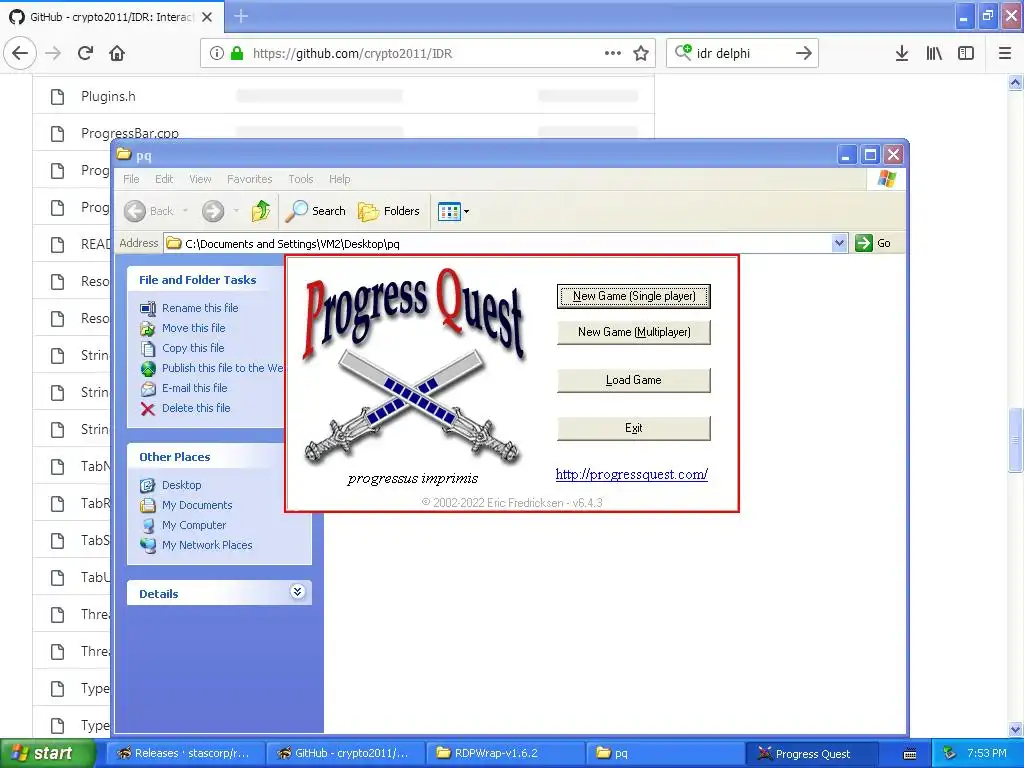Click the Windows Start button

[47, 754]
